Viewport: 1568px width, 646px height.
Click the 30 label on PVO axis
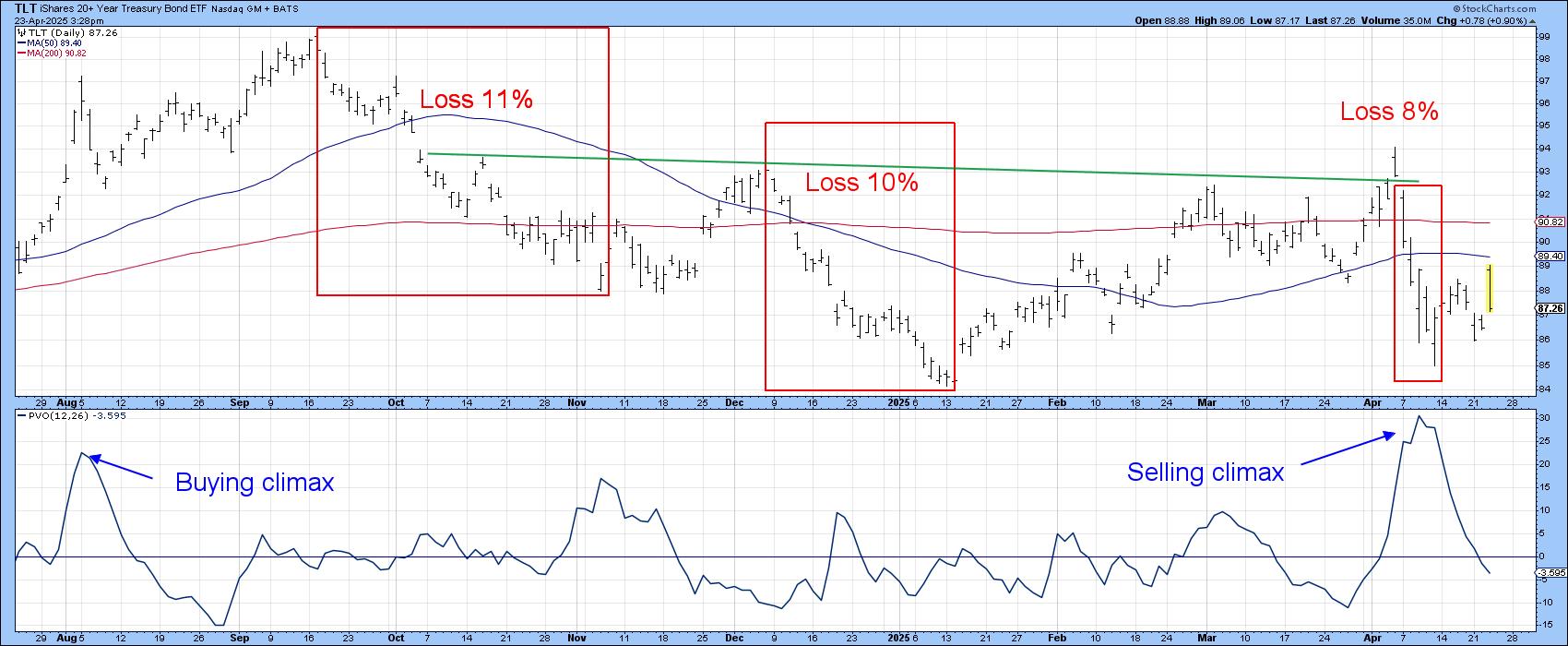click(1542, 417)
